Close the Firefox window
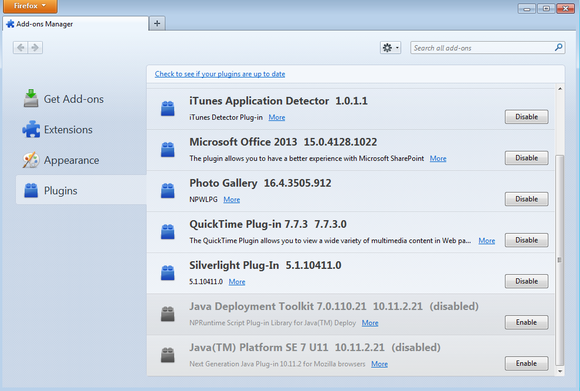 [x=566, y=8]
